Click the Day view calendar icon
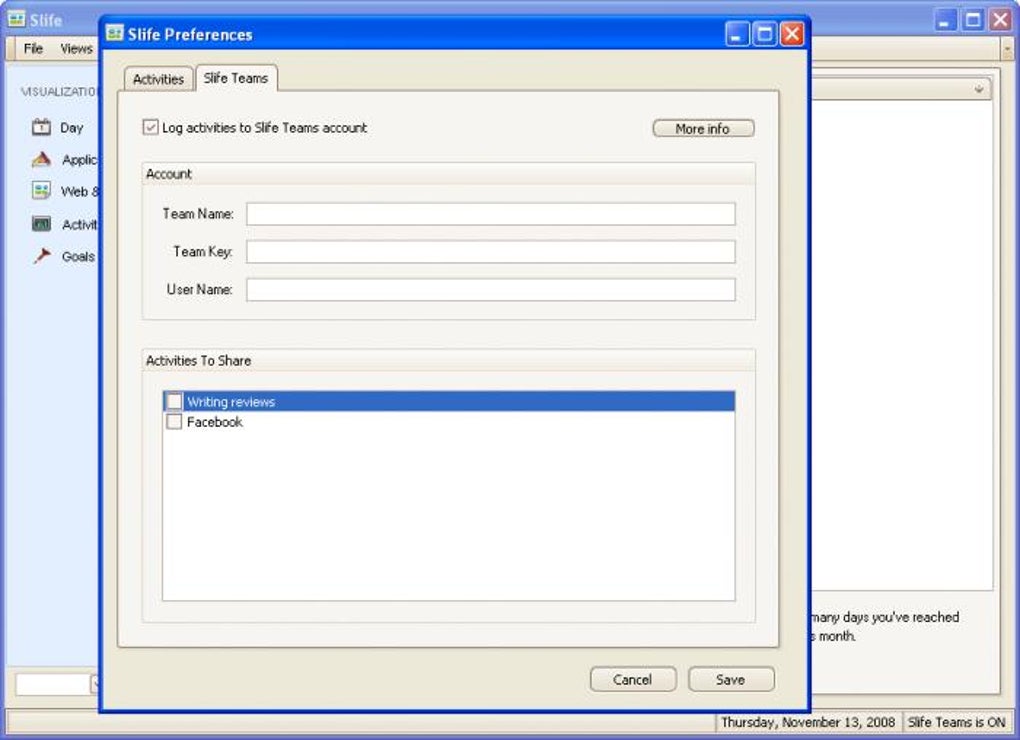 pyautogui.click(x=41, y=127)
